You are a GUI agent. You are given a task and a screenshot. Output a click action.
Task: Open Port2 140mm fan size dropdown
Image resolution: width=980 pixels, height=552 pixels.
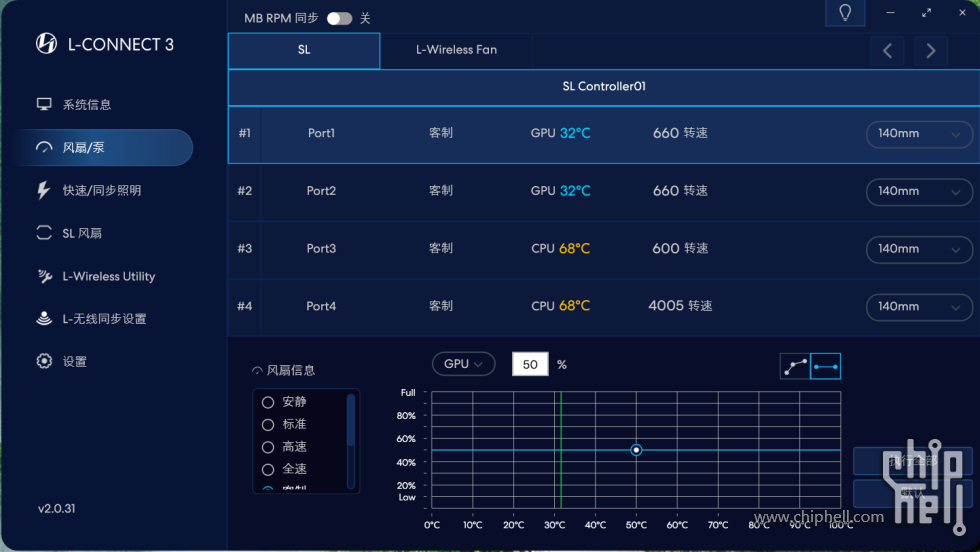click(919, 191)
